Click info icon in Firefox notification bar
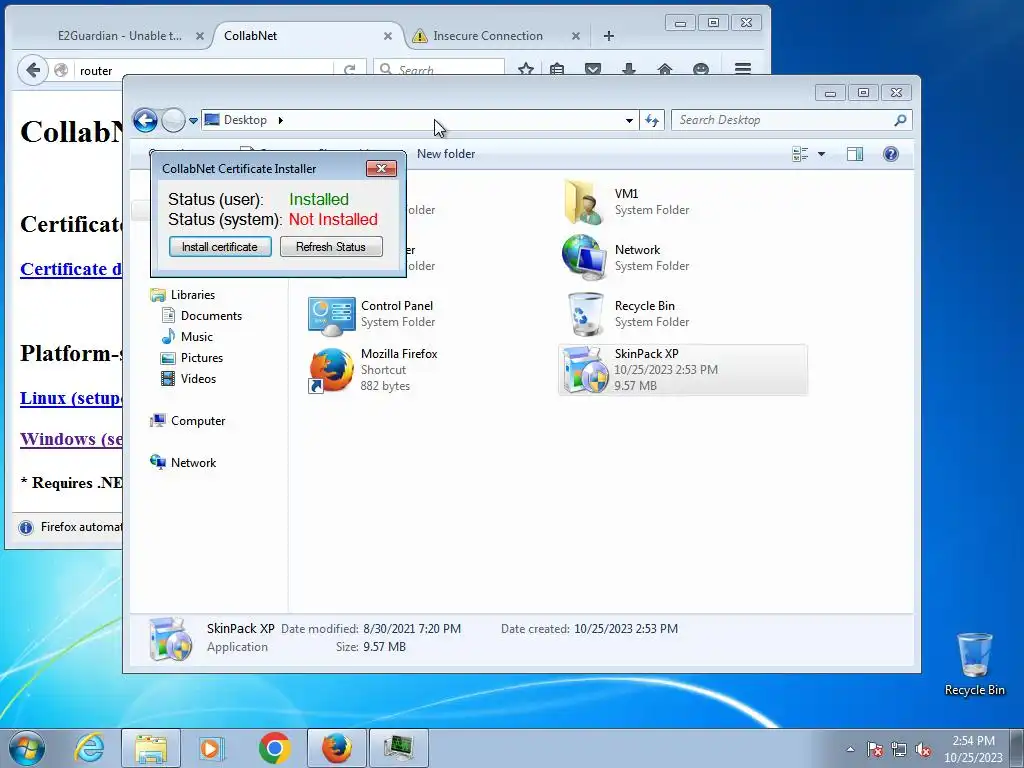The width and height of the screenshot is (1024, 768). (x=25, y=528)
